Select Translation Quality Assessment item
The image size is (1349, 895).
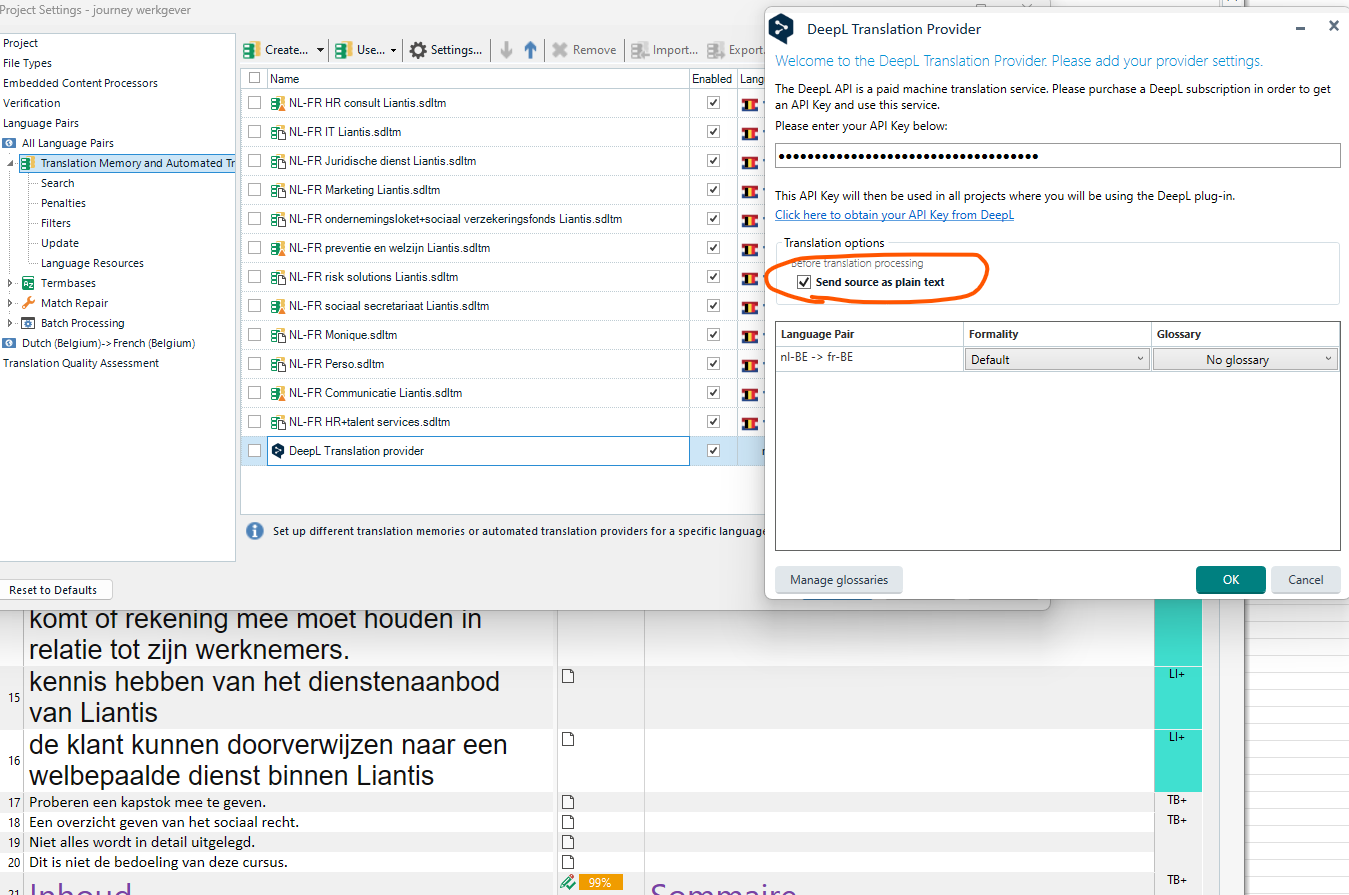(81, 363)
